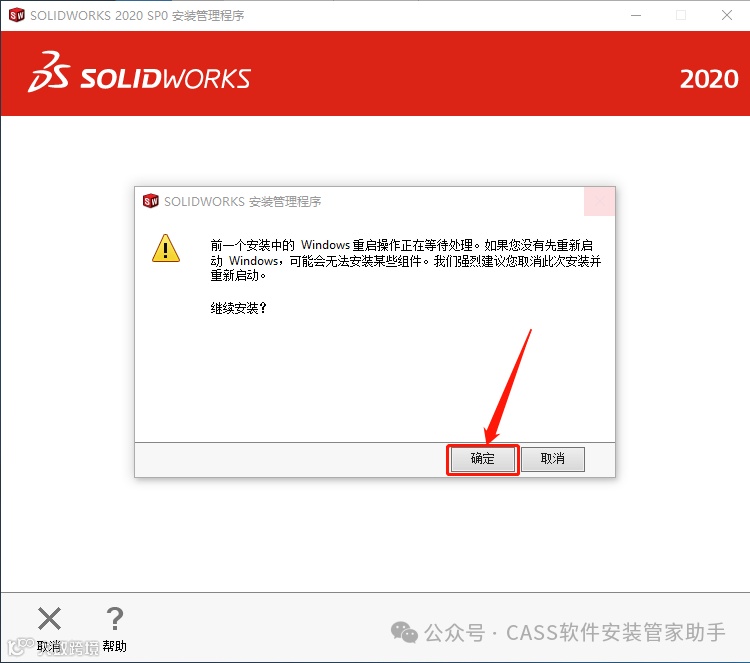Click the red arrow annotation pointing to 确定

(x=508, y=387)
